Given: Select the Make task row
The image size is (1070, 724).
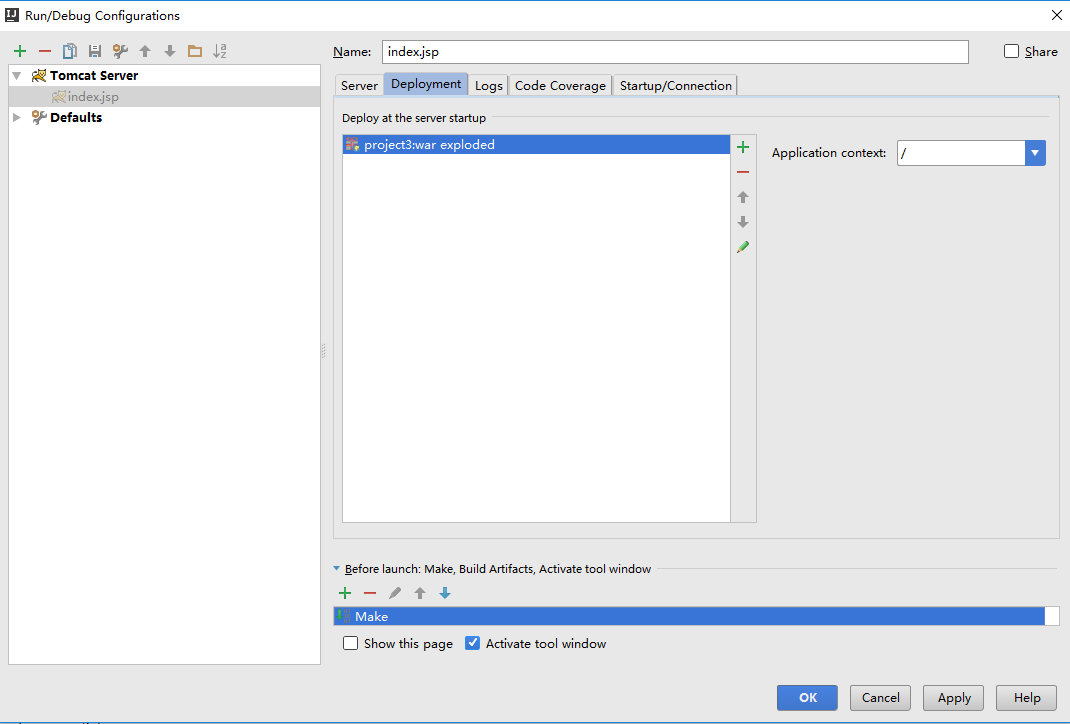Looking at the screenshot, I should [x=689, y=616].
